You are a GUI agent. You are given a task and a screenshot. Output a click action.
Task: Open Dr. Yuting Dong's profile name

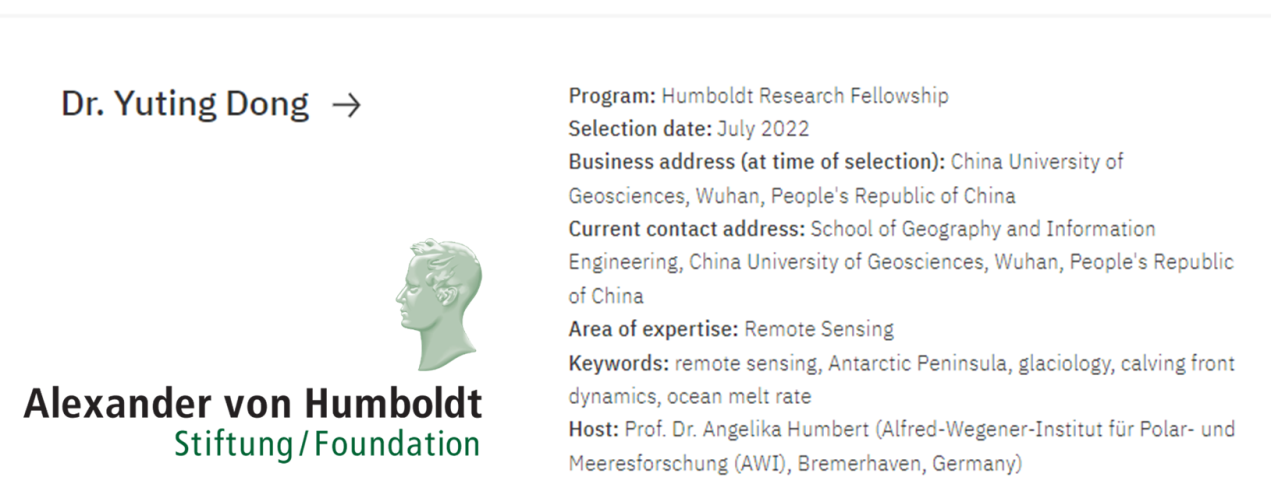coord(185,104)
